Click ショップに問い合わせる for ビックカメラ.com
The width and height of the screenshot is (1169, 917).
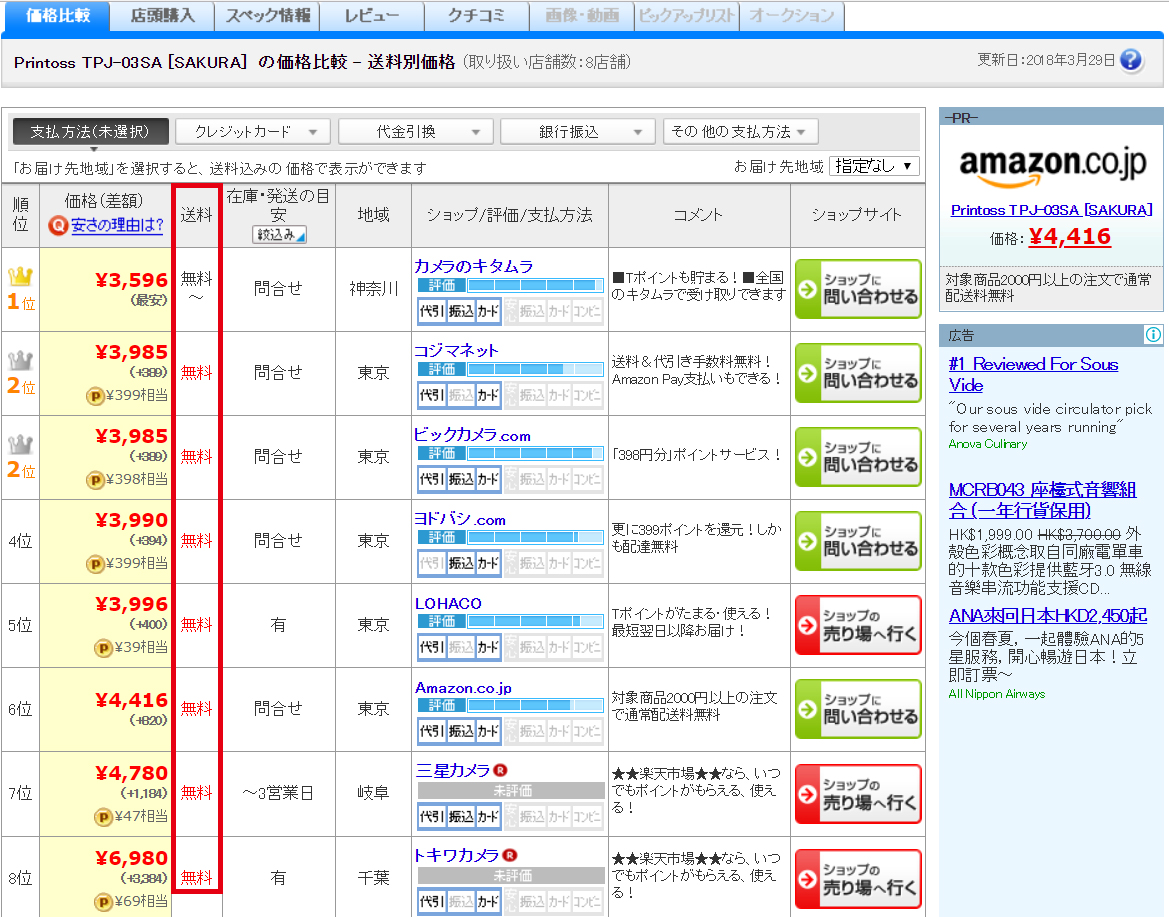[858, 457]
